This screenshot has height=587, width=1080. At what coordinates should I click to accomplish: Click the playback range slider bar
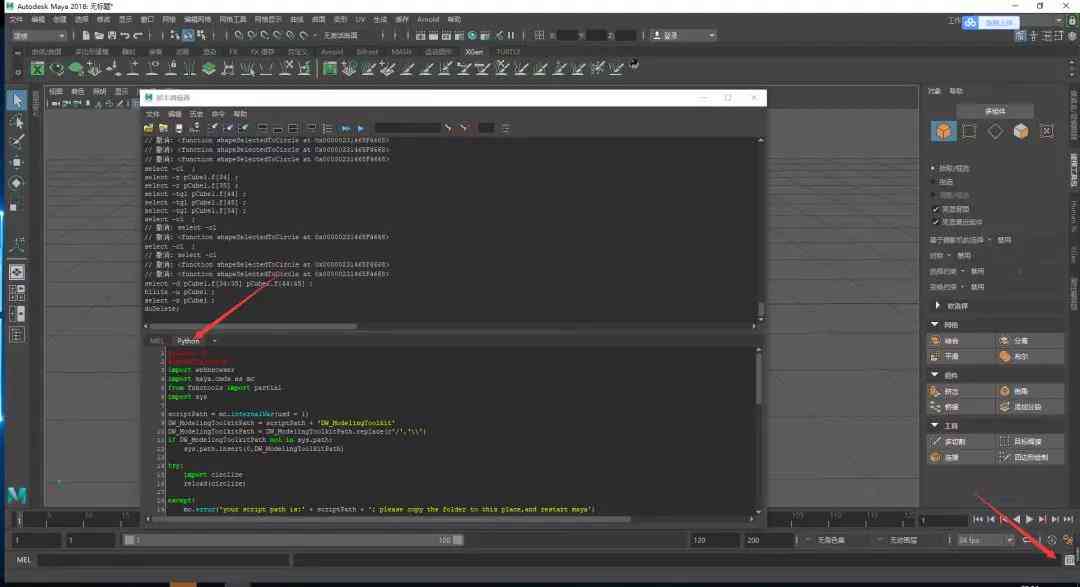(x=293, y=540)
